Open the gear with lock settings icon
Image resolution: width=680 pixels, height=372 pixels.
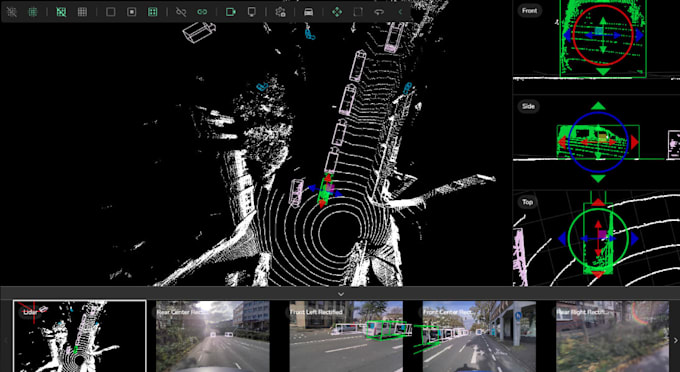click(280, 12)
